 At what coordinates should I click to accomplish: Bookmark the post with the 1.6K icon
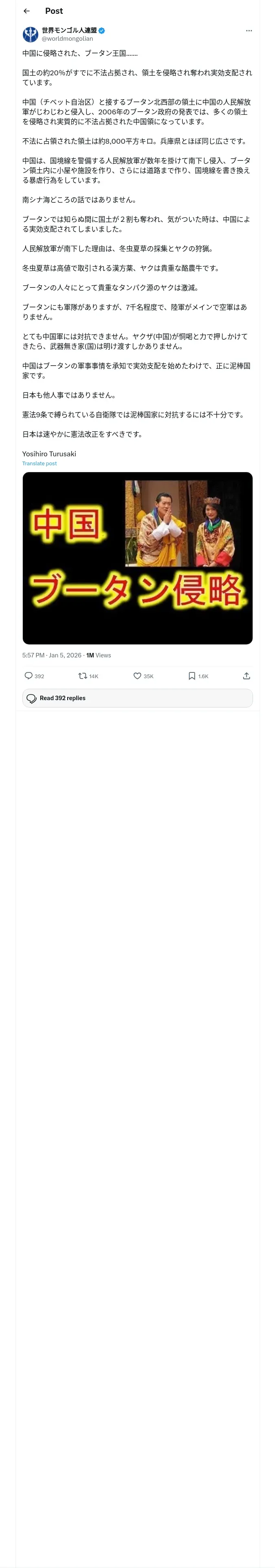pos(191,676)
